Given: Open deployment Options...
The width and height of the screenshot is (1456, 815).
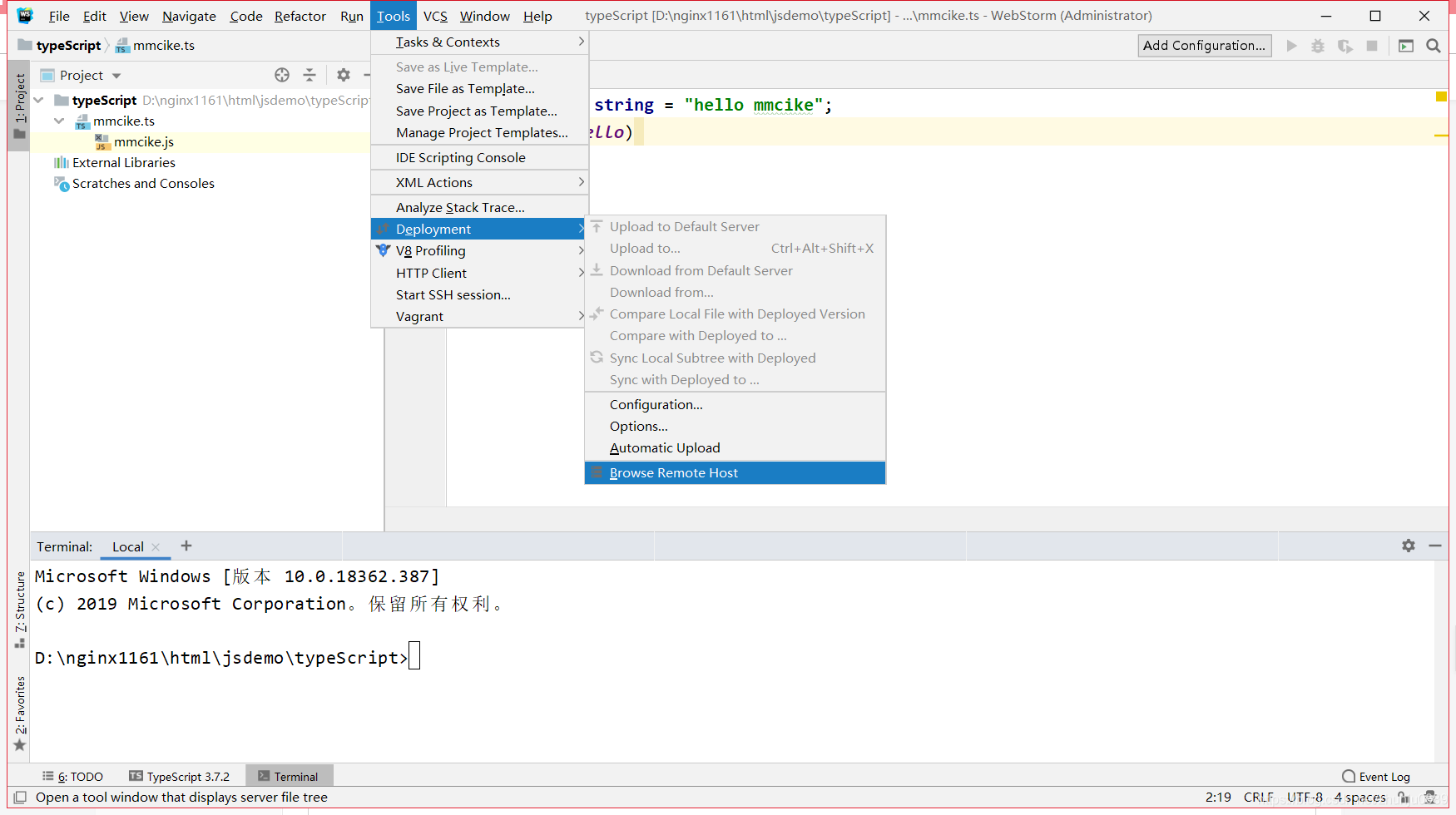Looking at the screenshot, I should (x=735, y=427).
